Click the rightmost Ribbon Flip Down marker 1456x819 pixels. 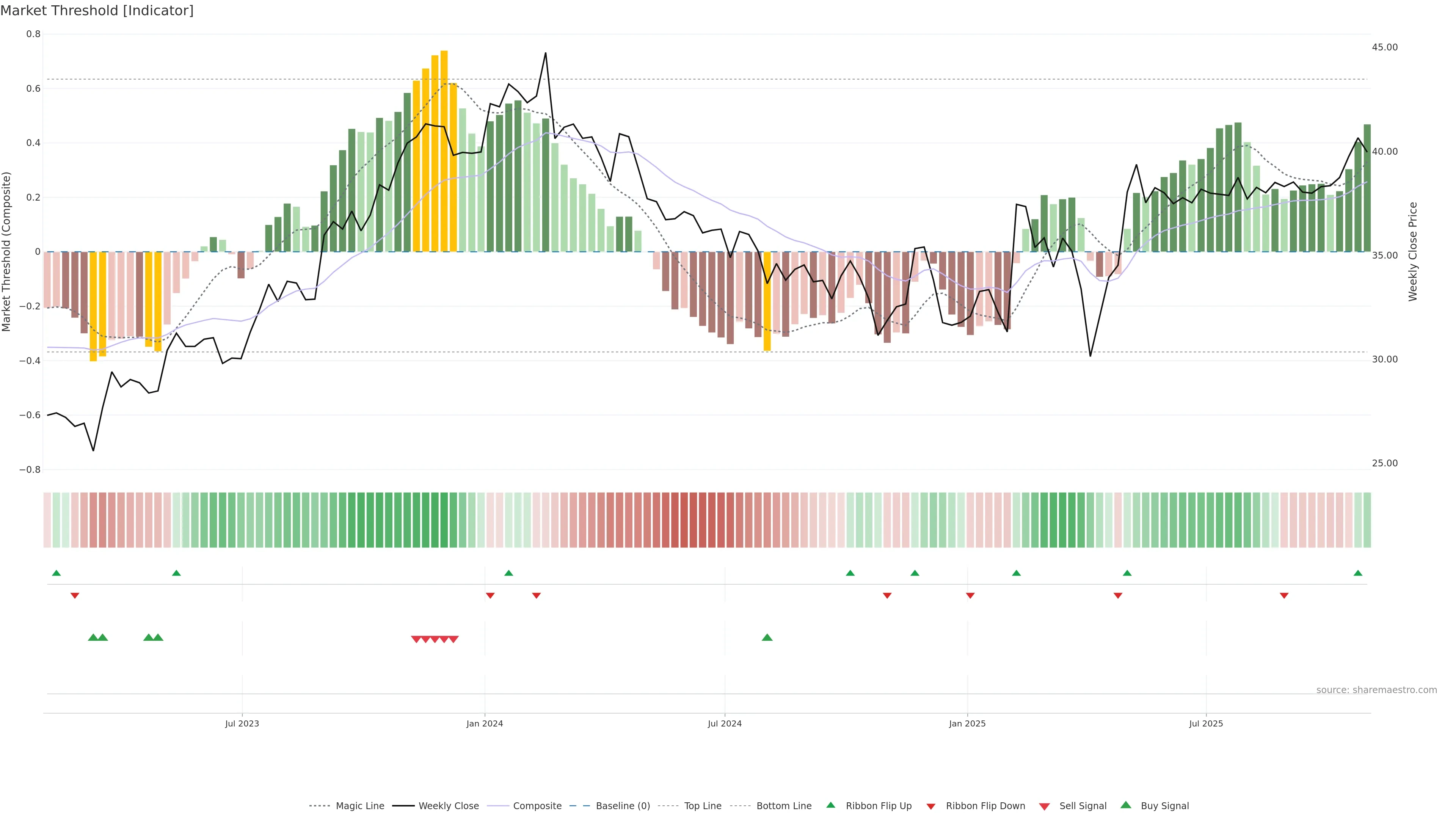tap(1283, 596)
